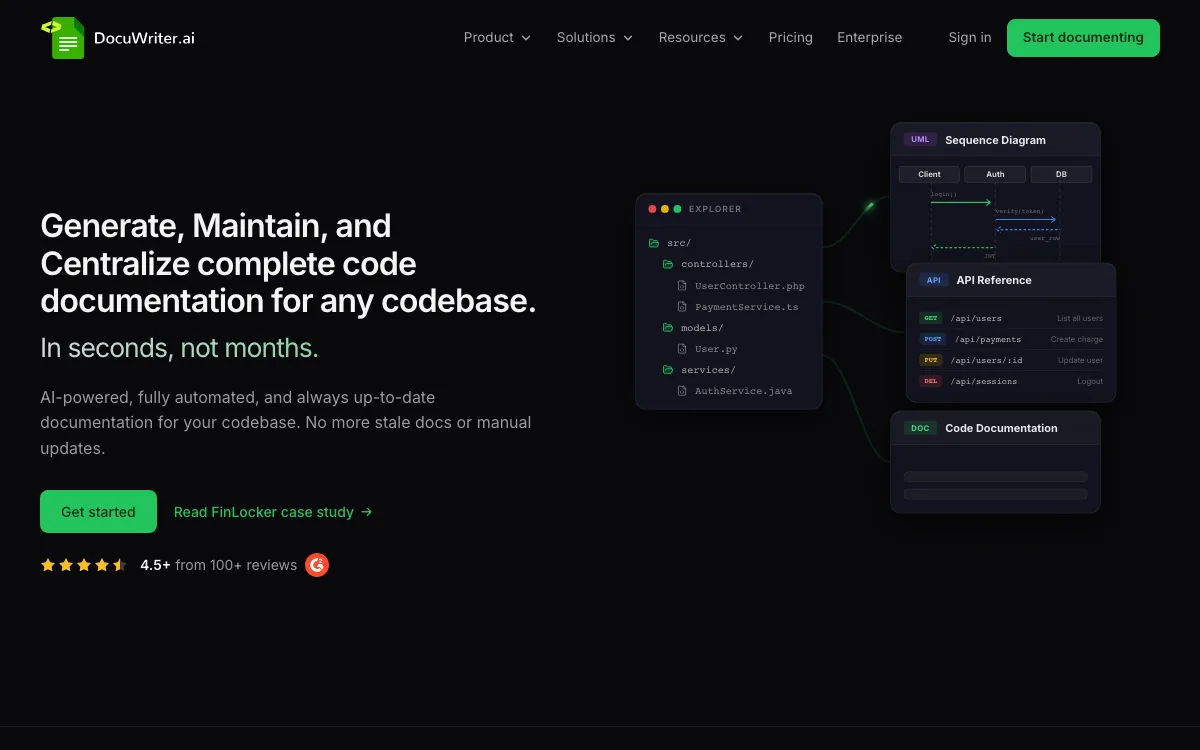Click the EXPLORER panel label
The image size is (1200, 750).
(715, 209)
